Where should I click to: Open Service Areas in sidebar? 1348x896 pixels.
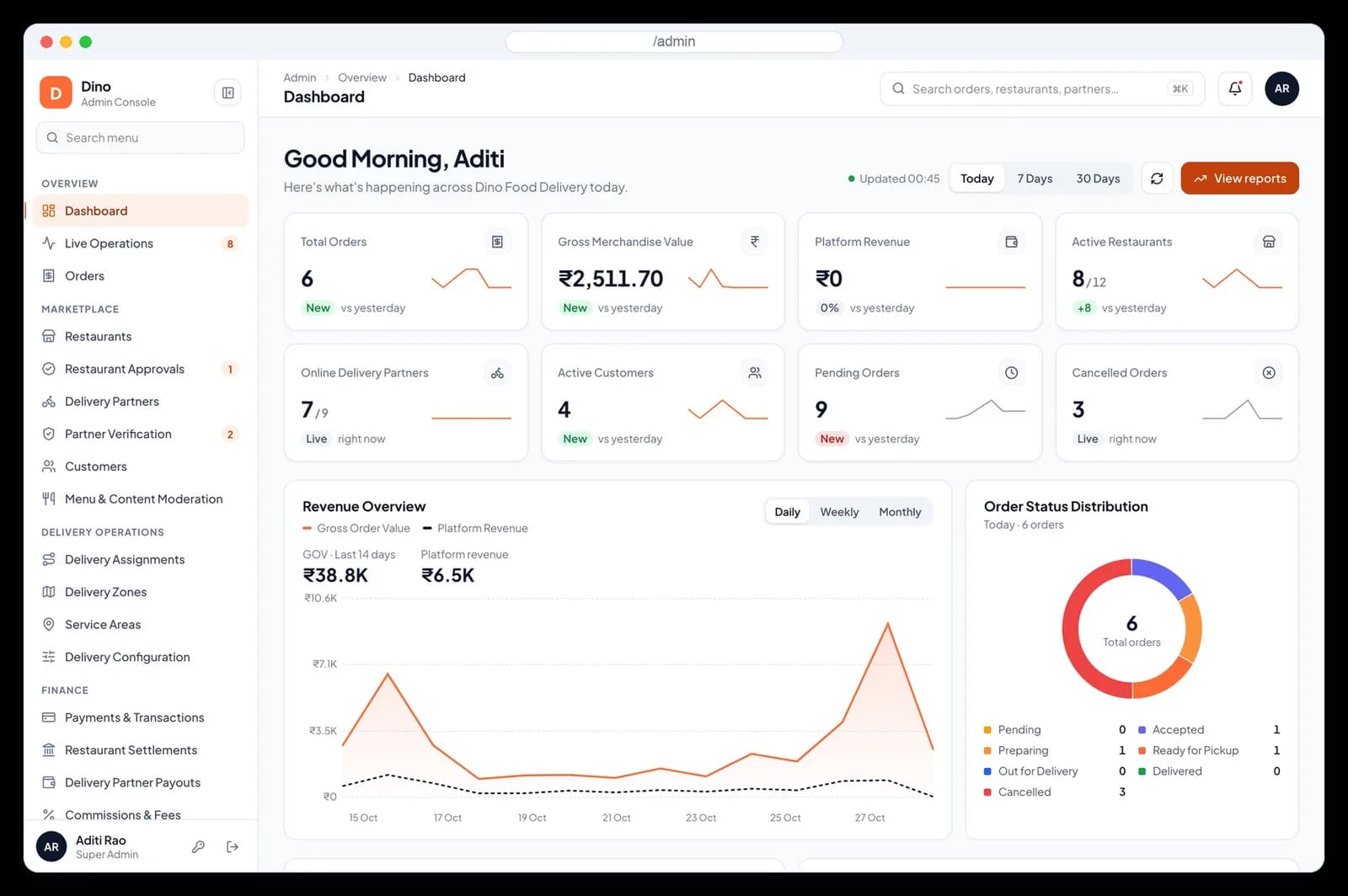pyautogui.click(x=140, y=625)
